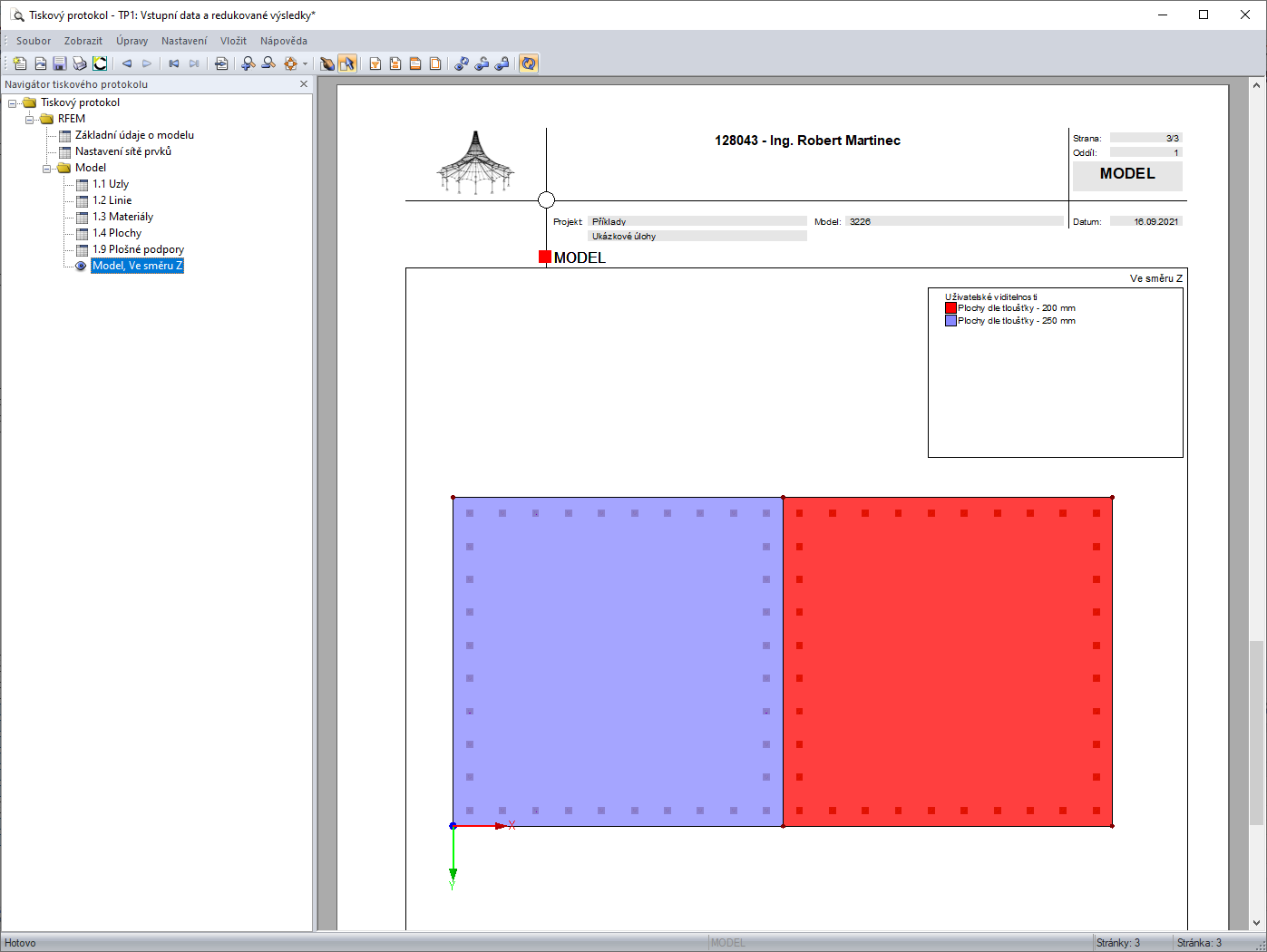The width and height of the screenshot is (1267, 952).
Task: Select 1.2 Linie in navigator
Action: pyautogui.click(x=112, y=200)
